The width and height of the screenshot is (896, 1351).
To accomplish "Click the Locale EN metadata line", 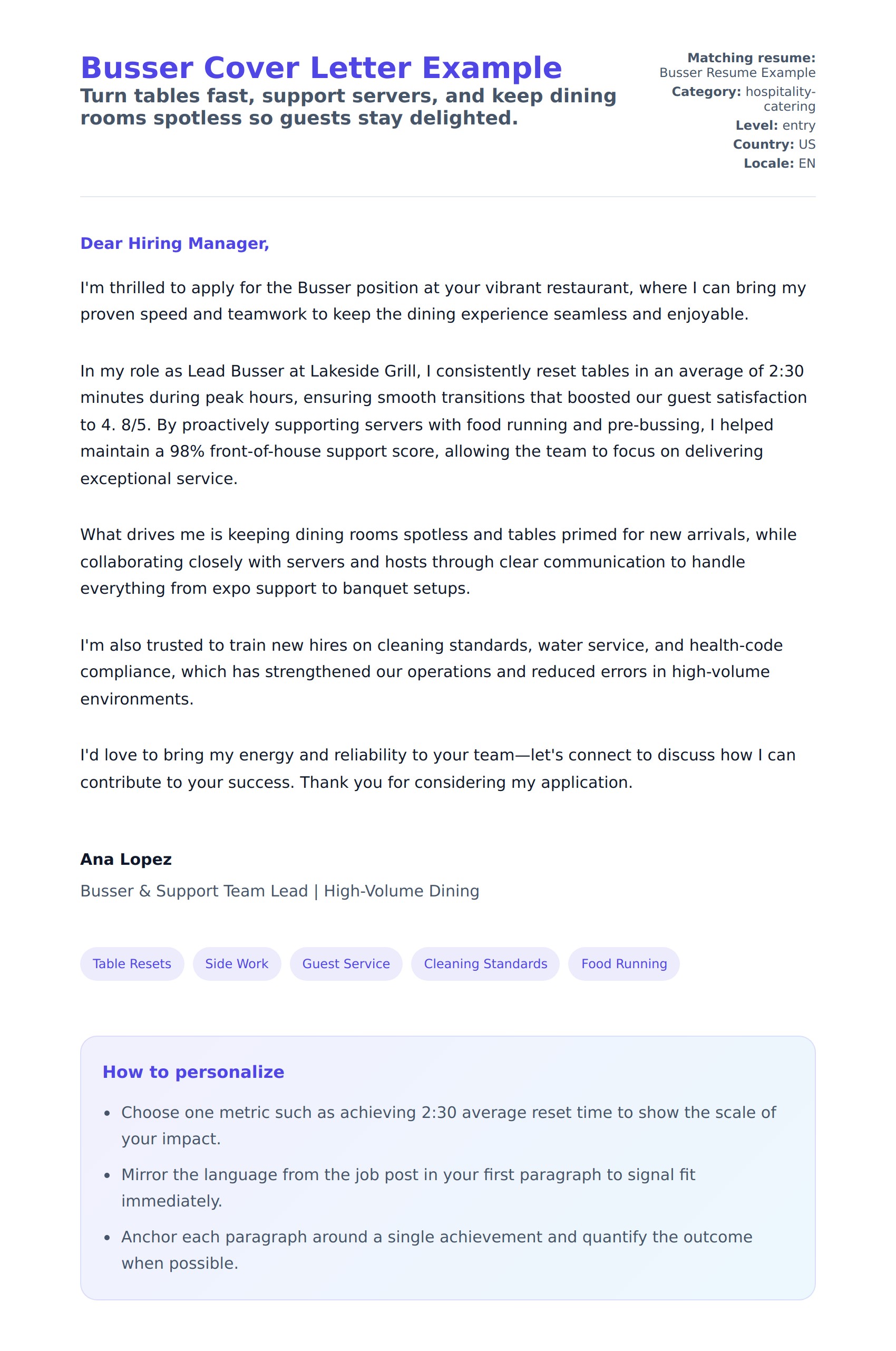I will [x=779, y=163].
